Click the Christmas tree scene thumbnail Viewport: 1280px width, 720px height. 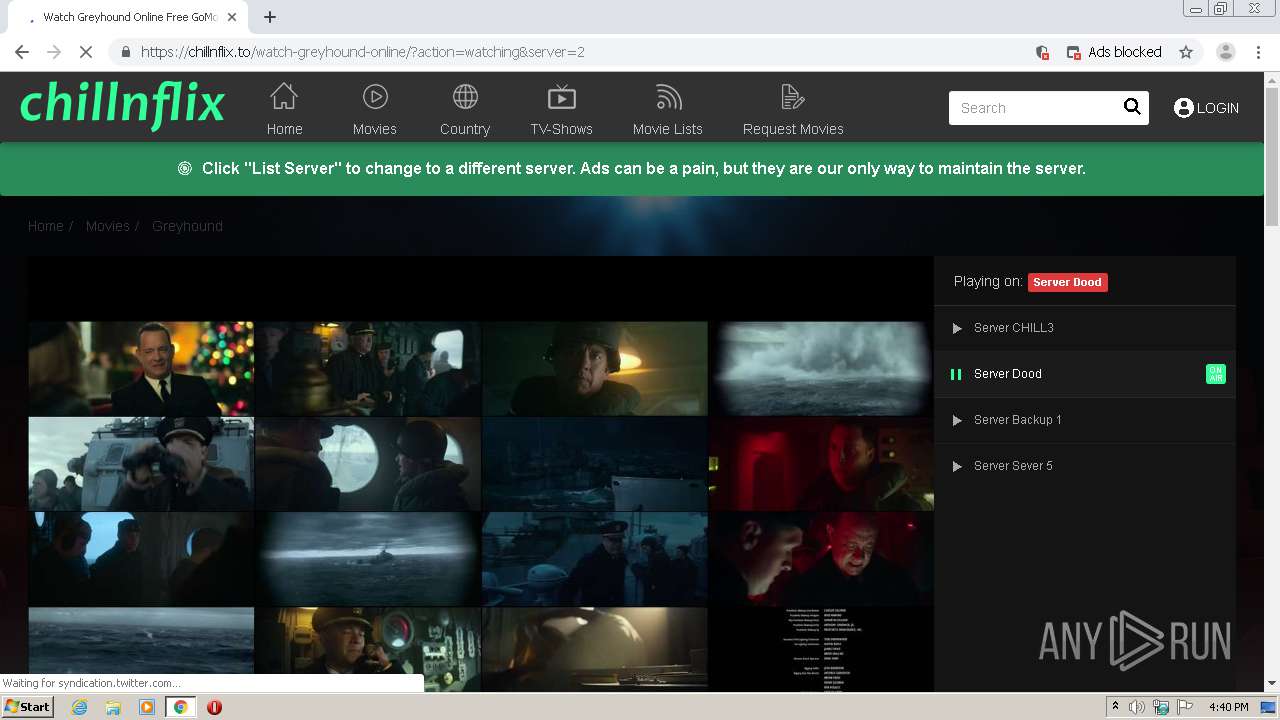pyautogui.click(x=141, y=368)
